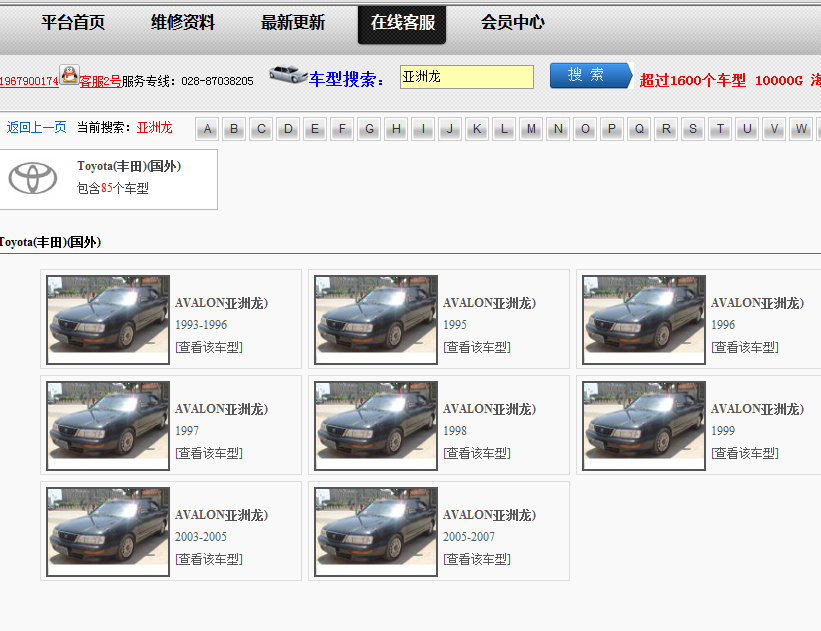Screen dimensions: 821x631
Task: Click the AVALON 1998 car thumbnail
Action: click(x=376, y=426)
